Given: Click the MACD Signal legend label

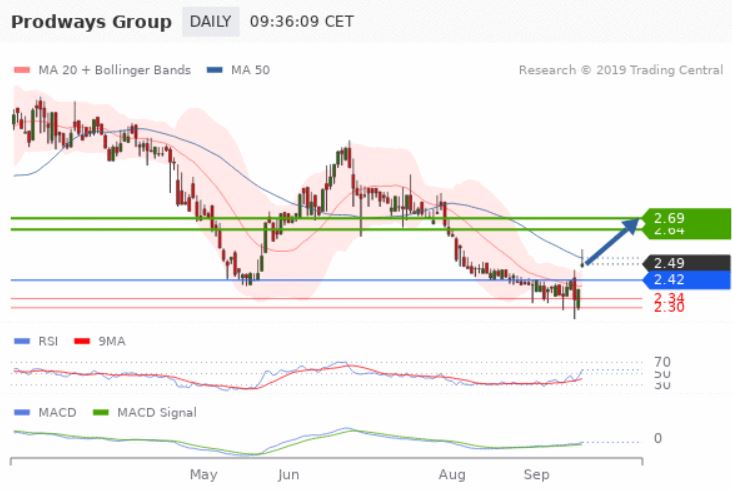Looking at the screenshot, I should [x=157, y=413].
